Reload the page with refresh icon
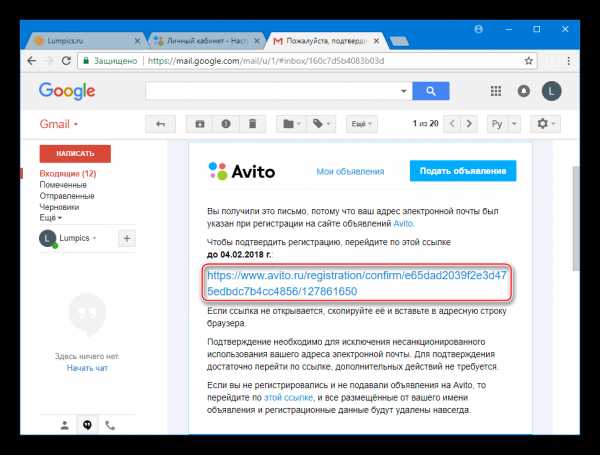The width and height of the screenshot is (600, 455). point(66,61)
